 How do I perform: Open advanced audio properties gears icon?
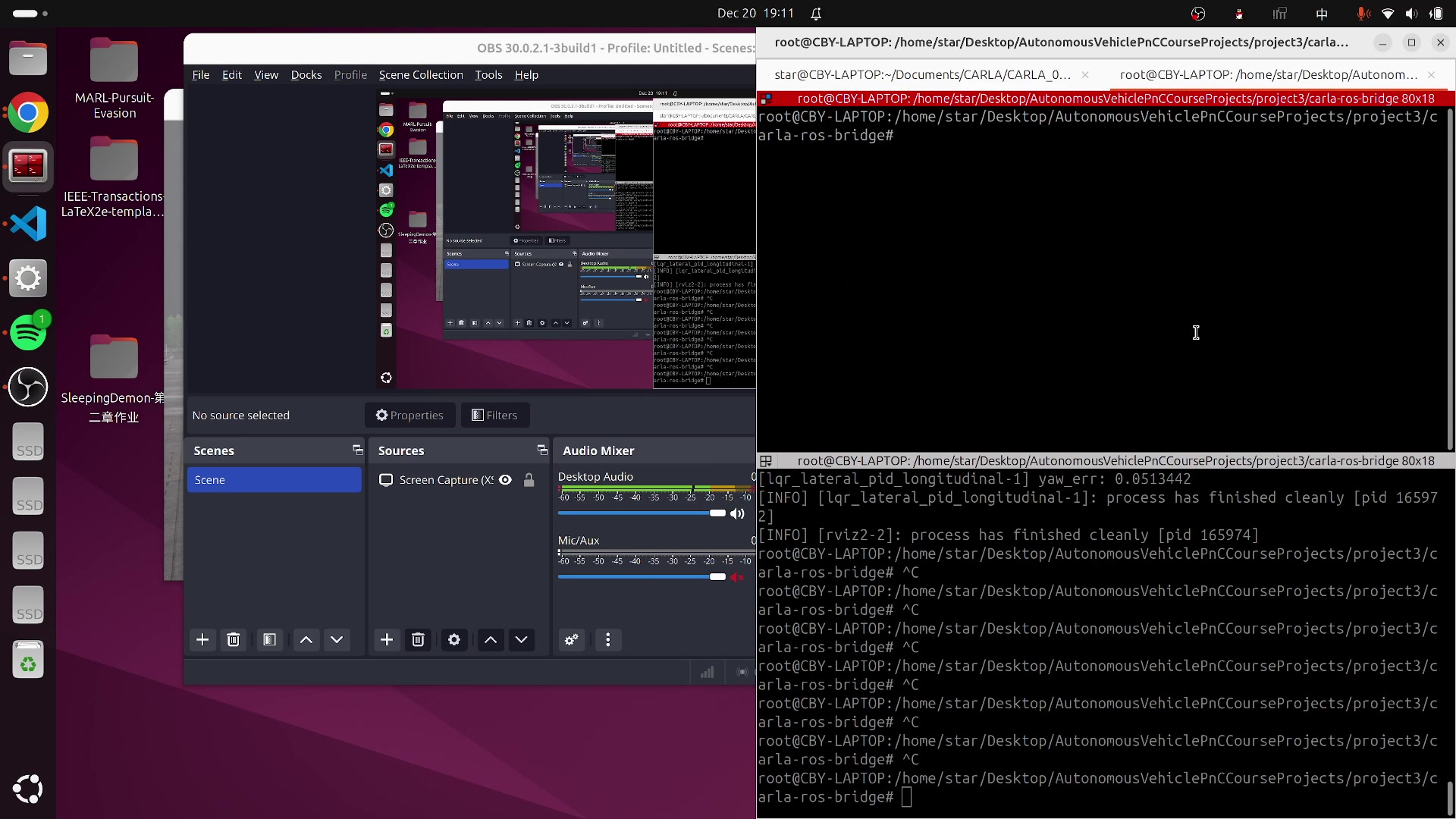pyautogui.click(x=572, y=640)
